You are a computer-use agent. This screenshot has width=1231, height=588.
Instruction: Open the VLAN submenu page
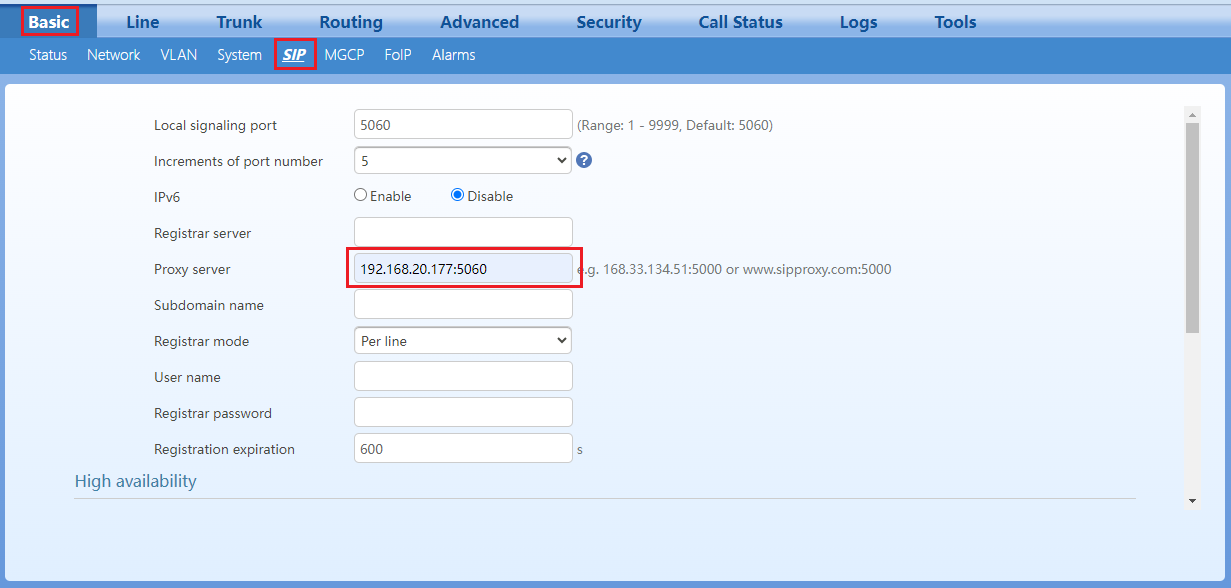coord(178,55)
